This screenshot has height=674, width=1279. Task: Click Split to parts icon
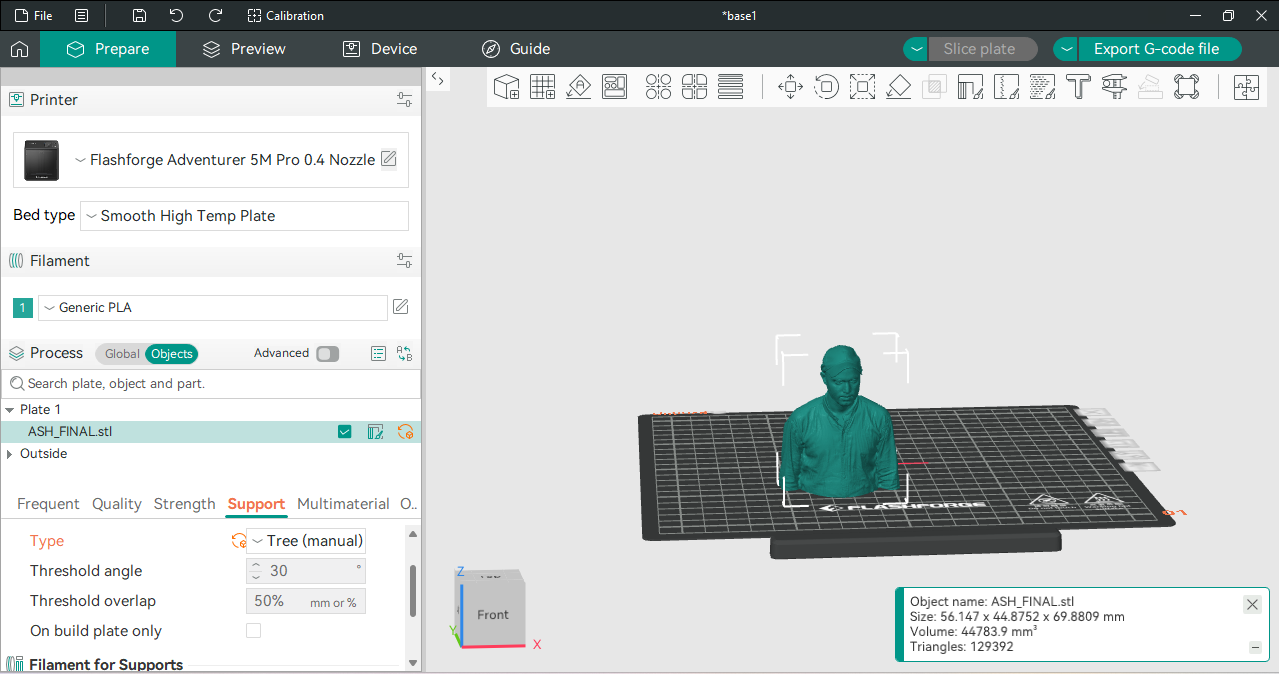(x=695, y=87)
